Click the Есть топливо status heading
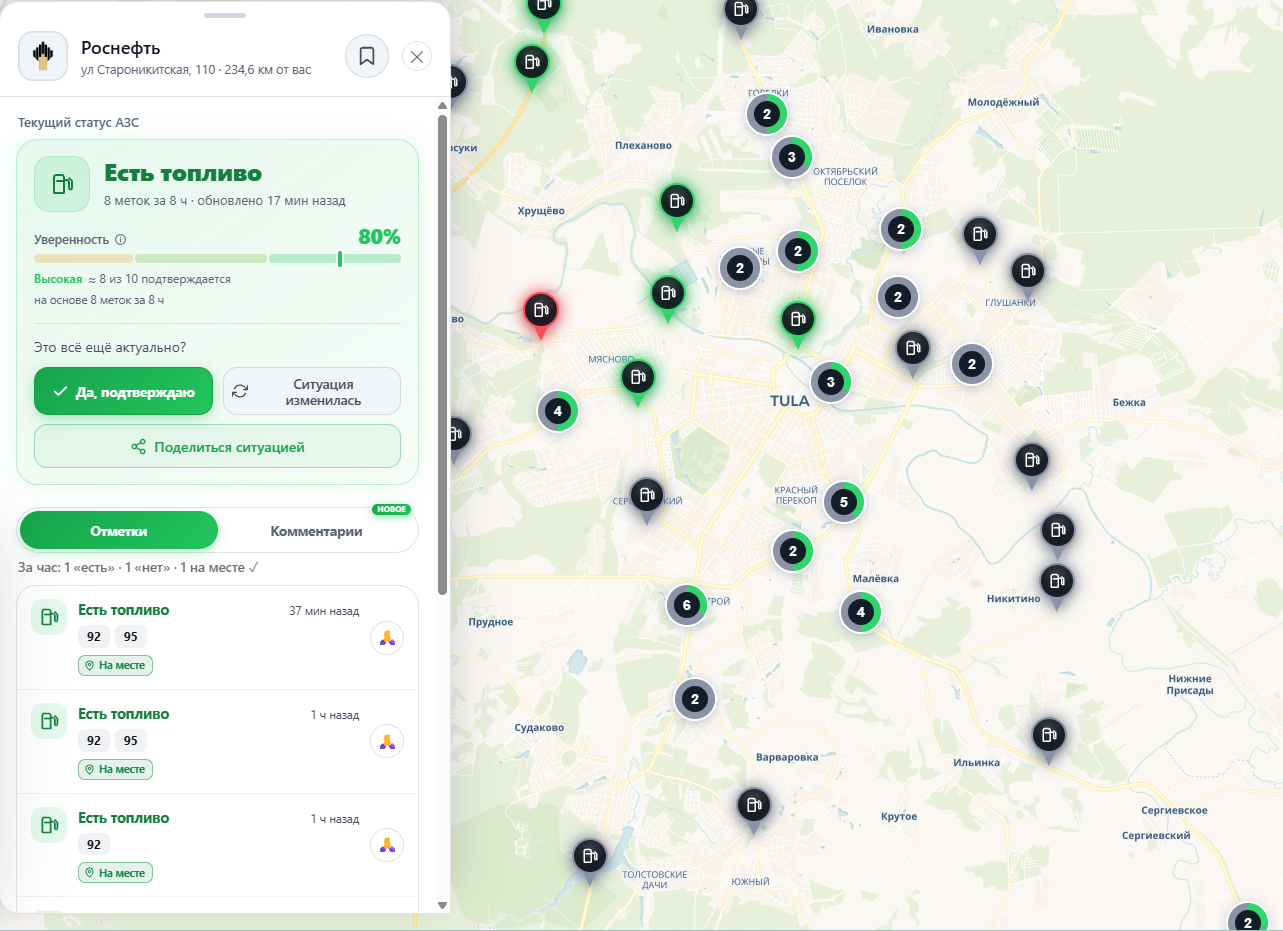The image size is (1283, 931). tap(183, 174)
